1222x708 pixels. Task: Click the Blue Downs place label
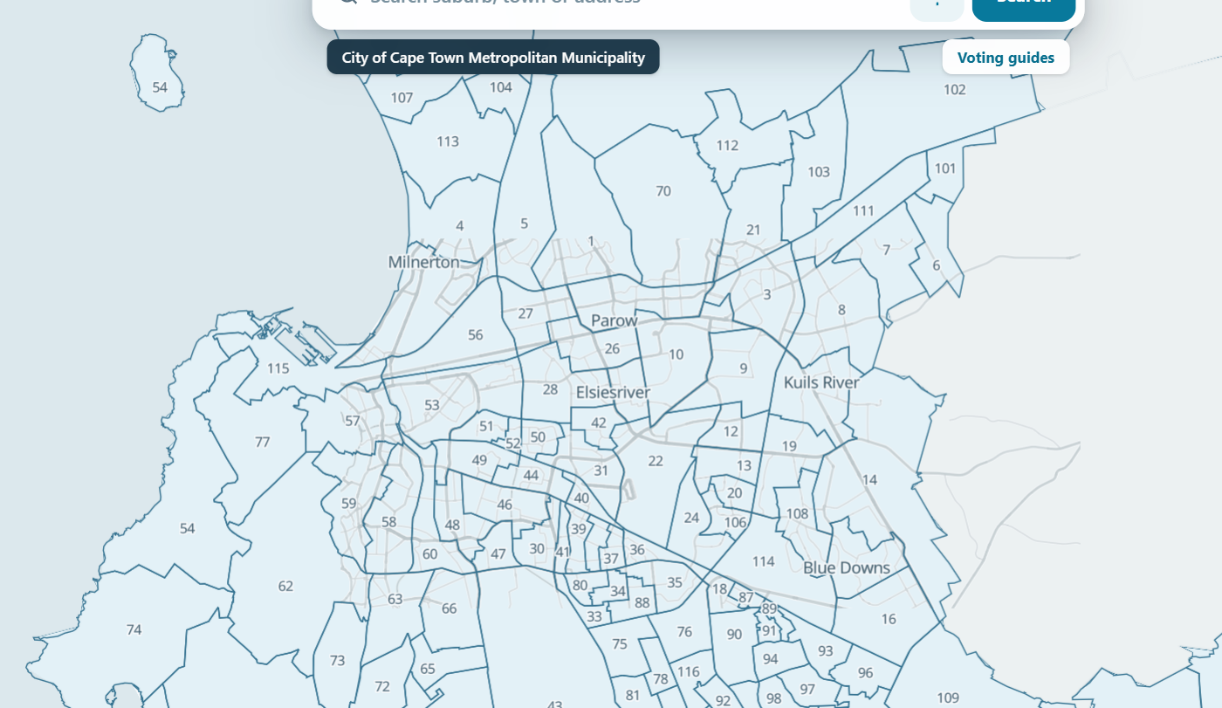pos(846,568)
